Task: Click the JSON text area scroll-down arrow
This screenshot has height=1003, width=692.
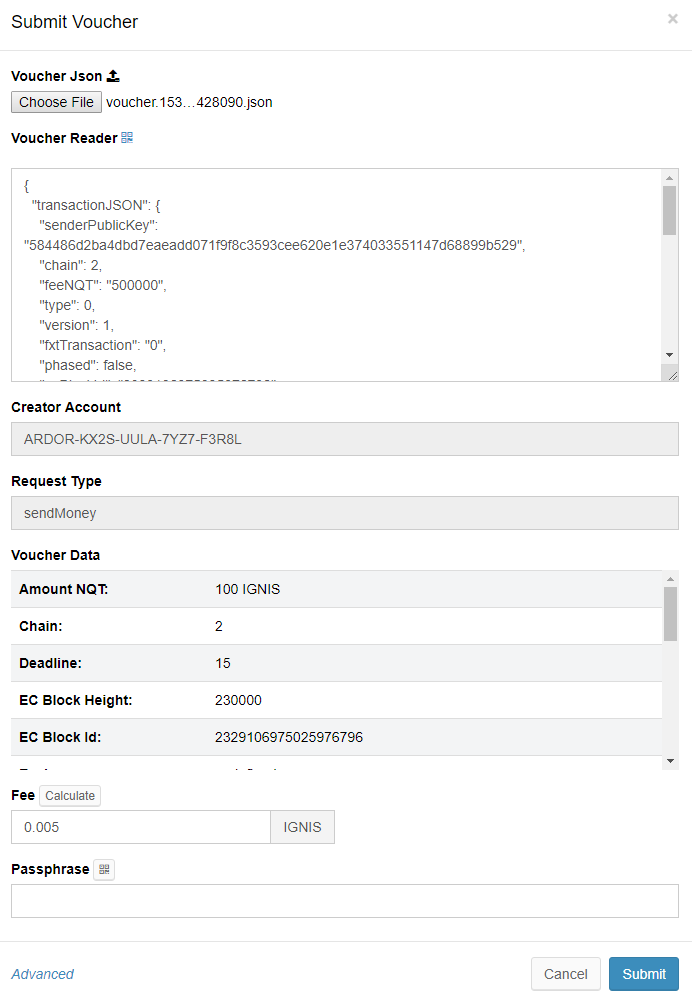Action: tap(669, 355)
